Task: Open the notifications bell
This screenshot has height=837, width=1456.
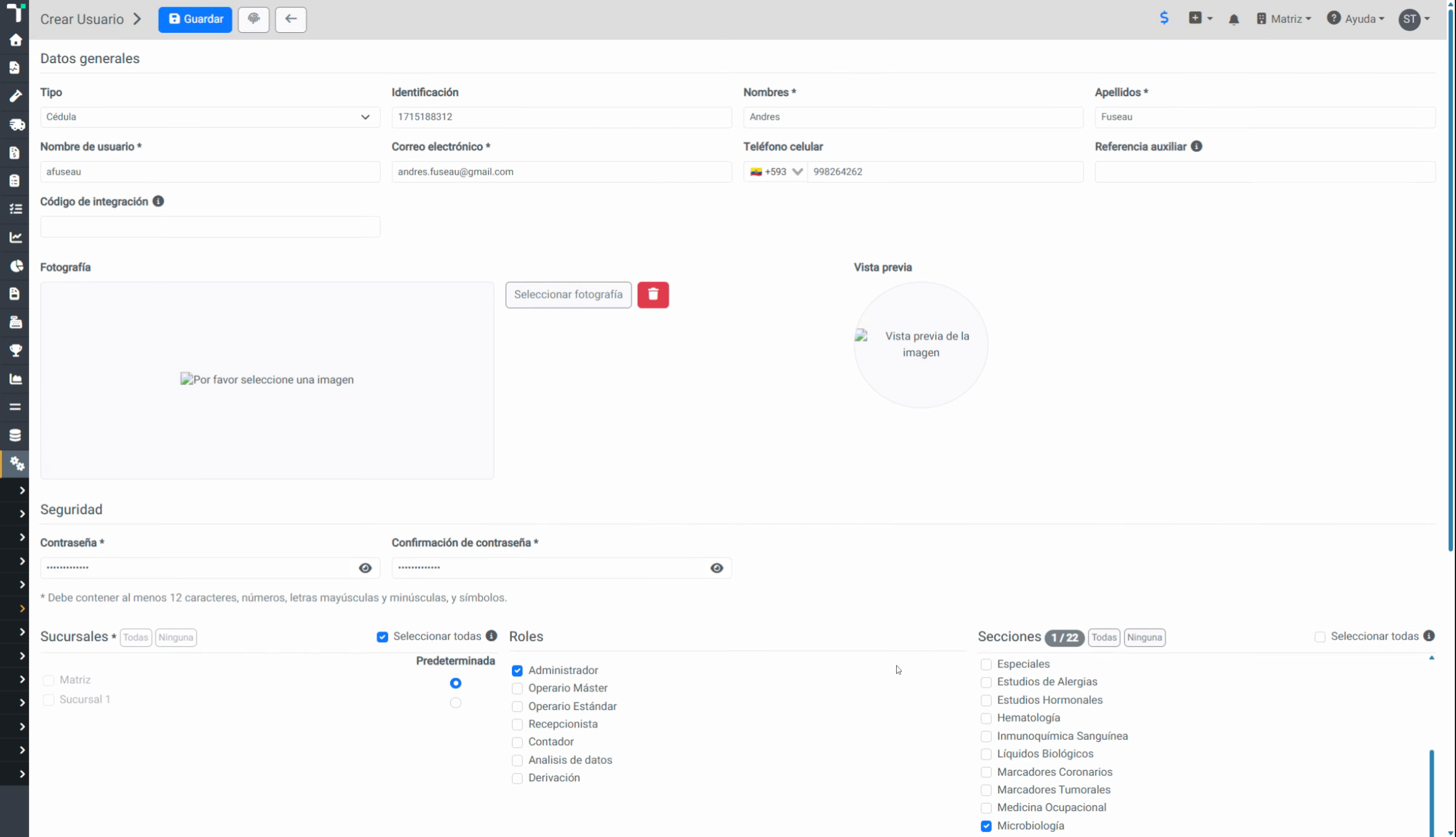Action: pos(1233,19)
